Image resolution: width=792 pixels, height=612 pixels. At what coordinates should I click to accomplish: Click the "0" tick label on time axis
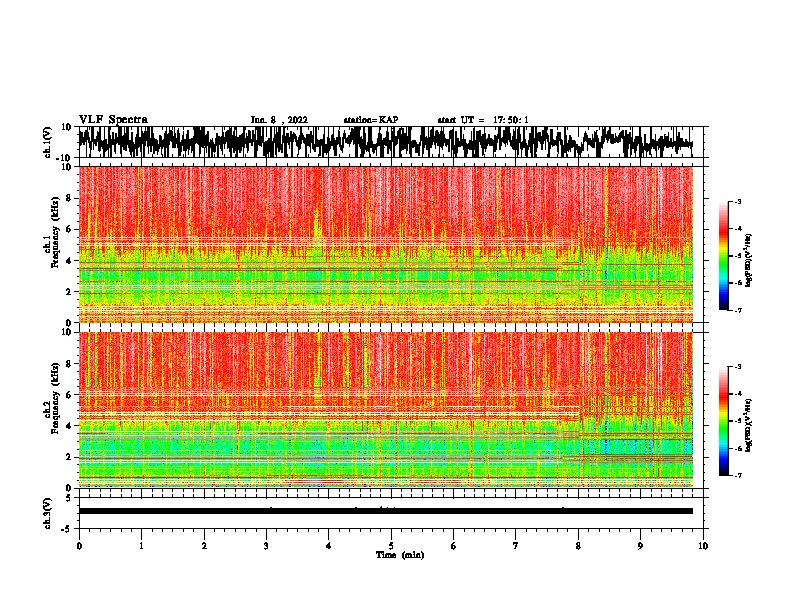click(79, 546)
